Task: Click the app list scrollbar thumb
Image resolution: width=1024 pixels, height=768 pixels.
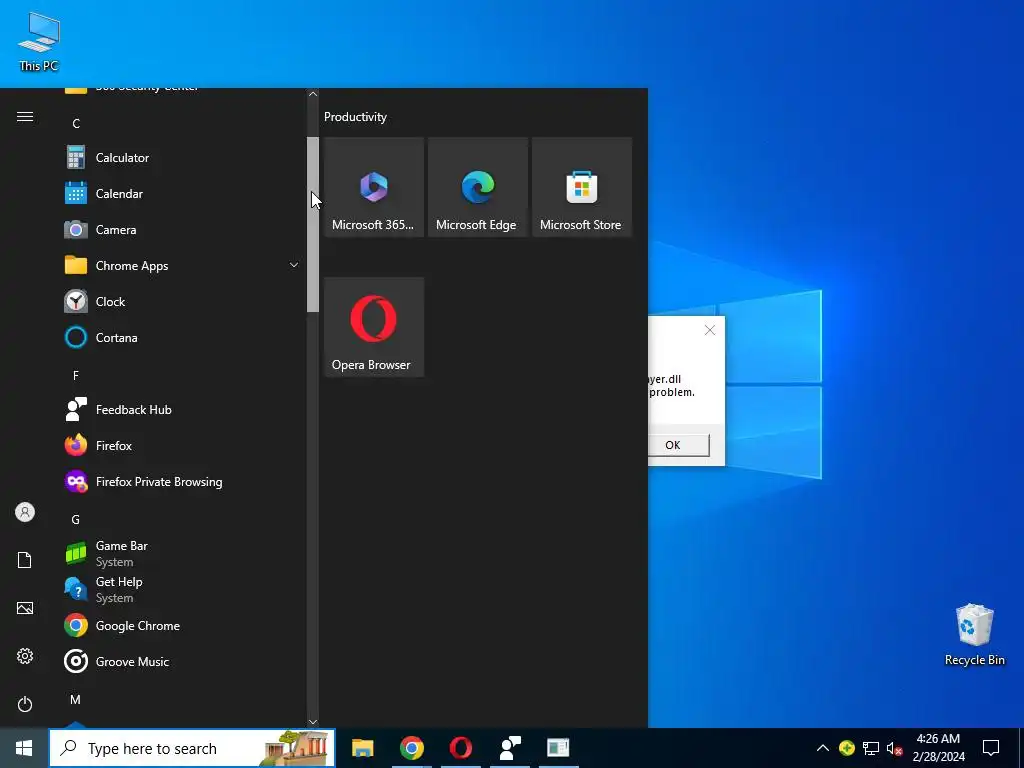Action: pos(313,224)
